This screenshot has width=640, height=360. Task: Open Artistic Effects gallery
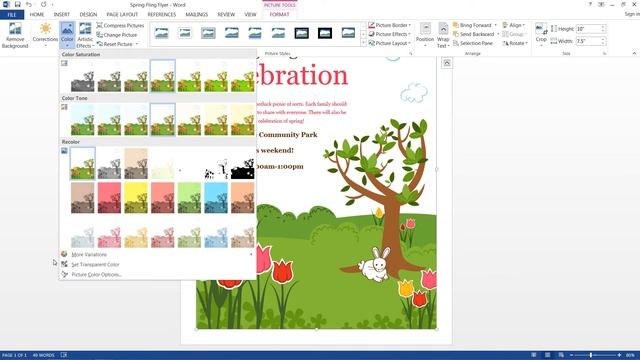(x=85, y=35)
